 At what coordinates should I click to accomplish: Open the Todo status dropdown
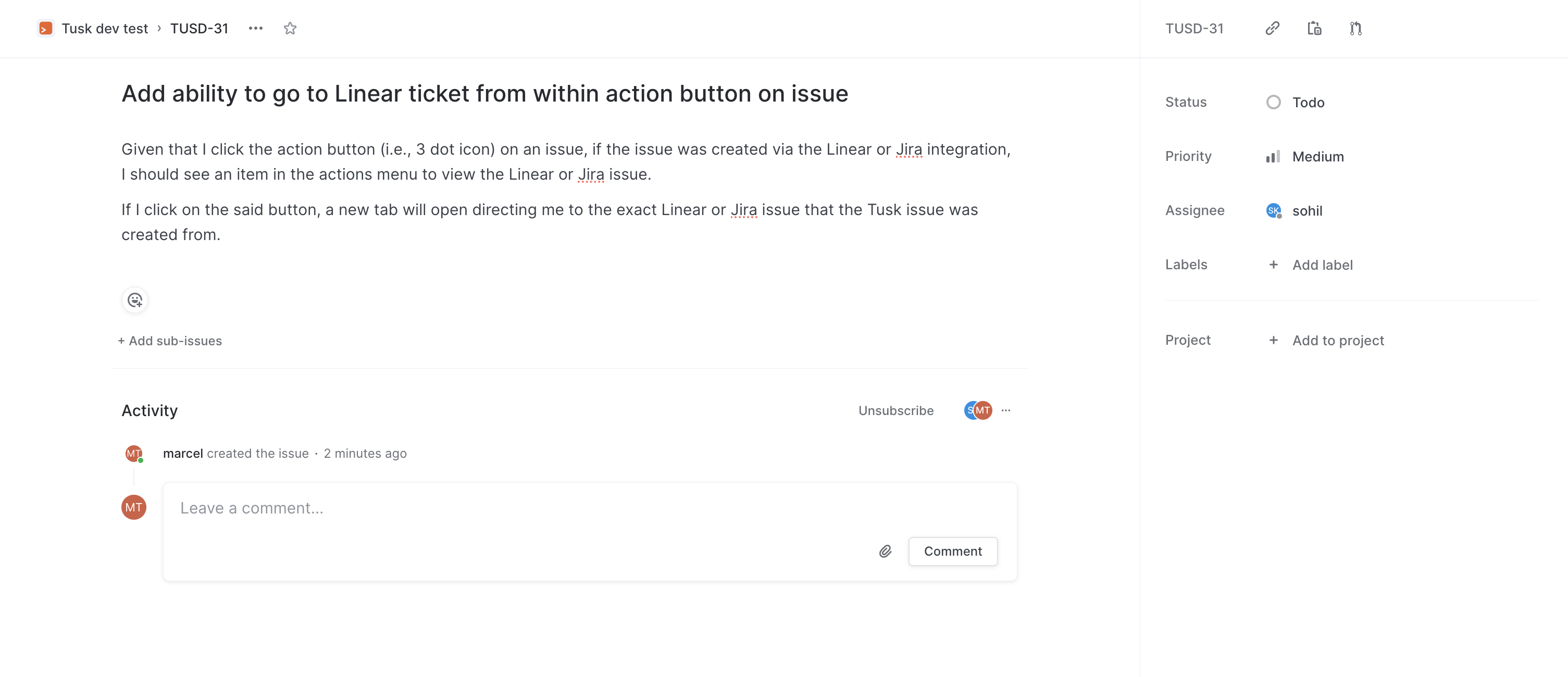tap(1296, 102)
